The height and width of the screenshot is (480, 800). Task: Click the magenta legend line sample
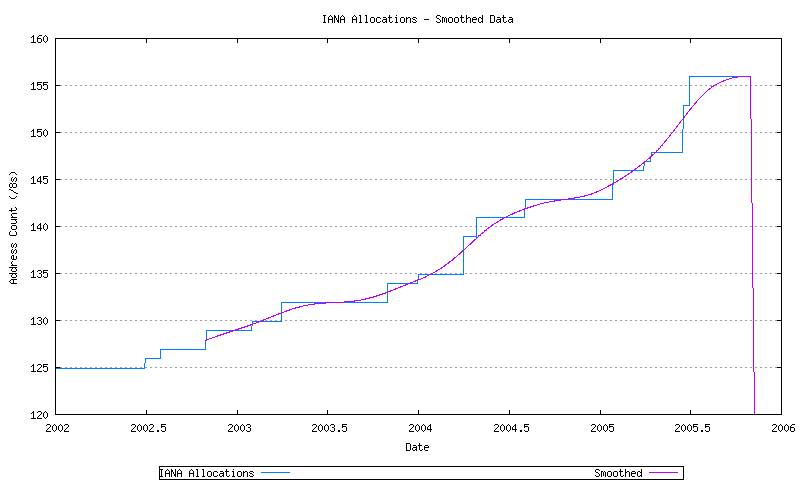coord(664,473)
